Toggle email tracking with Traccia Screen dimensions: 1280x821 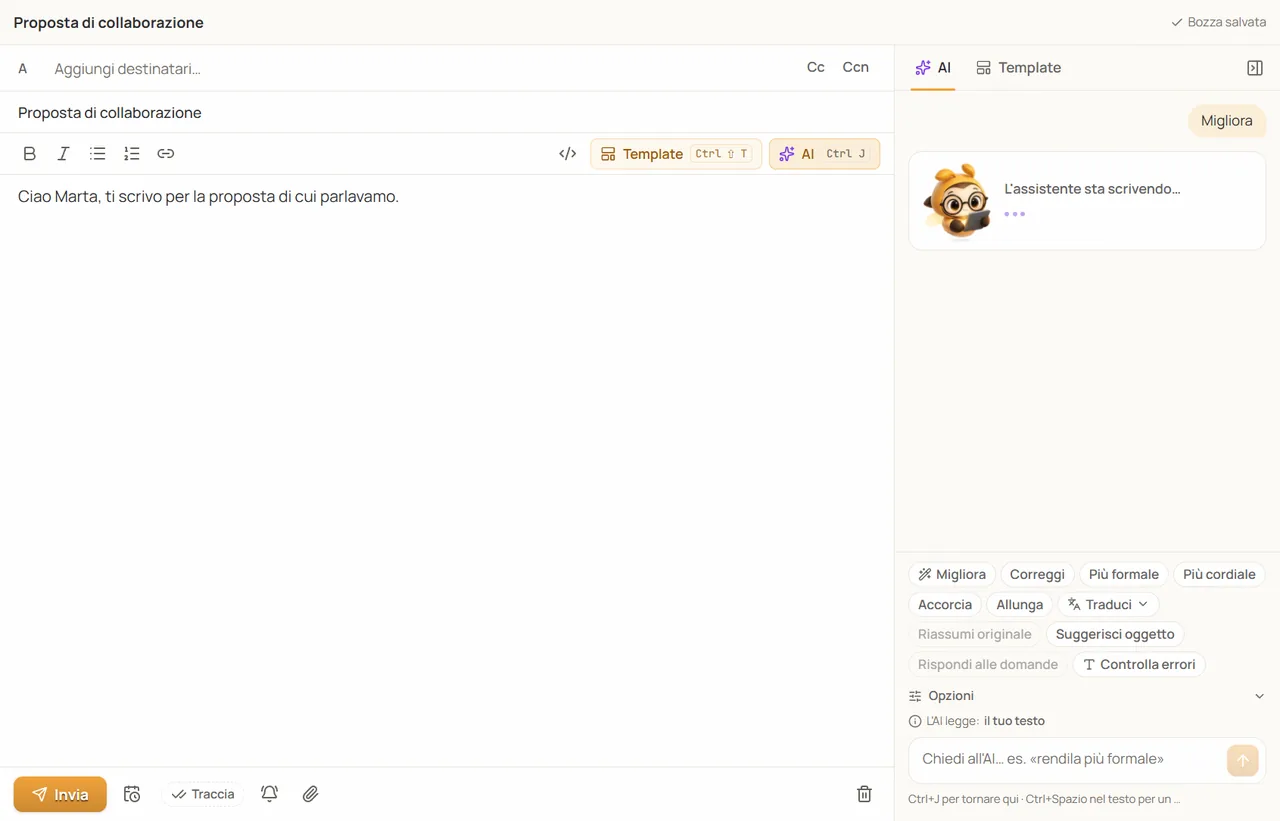coord(203,794)
